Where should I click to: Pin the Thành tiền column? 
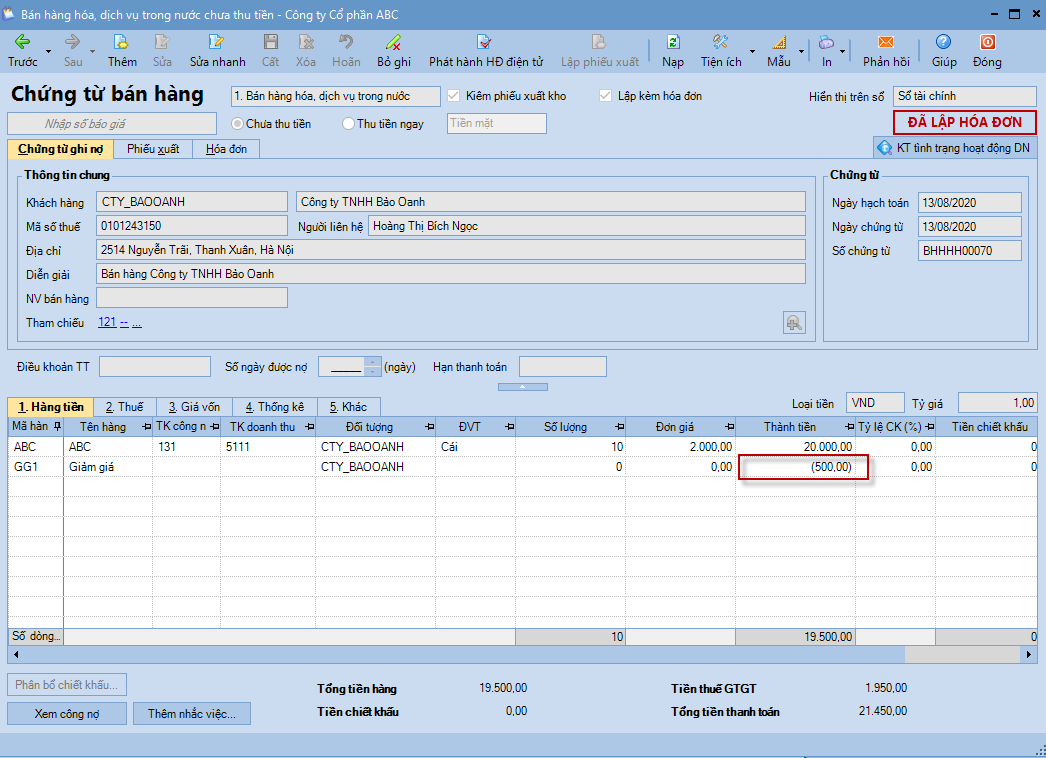849,426
